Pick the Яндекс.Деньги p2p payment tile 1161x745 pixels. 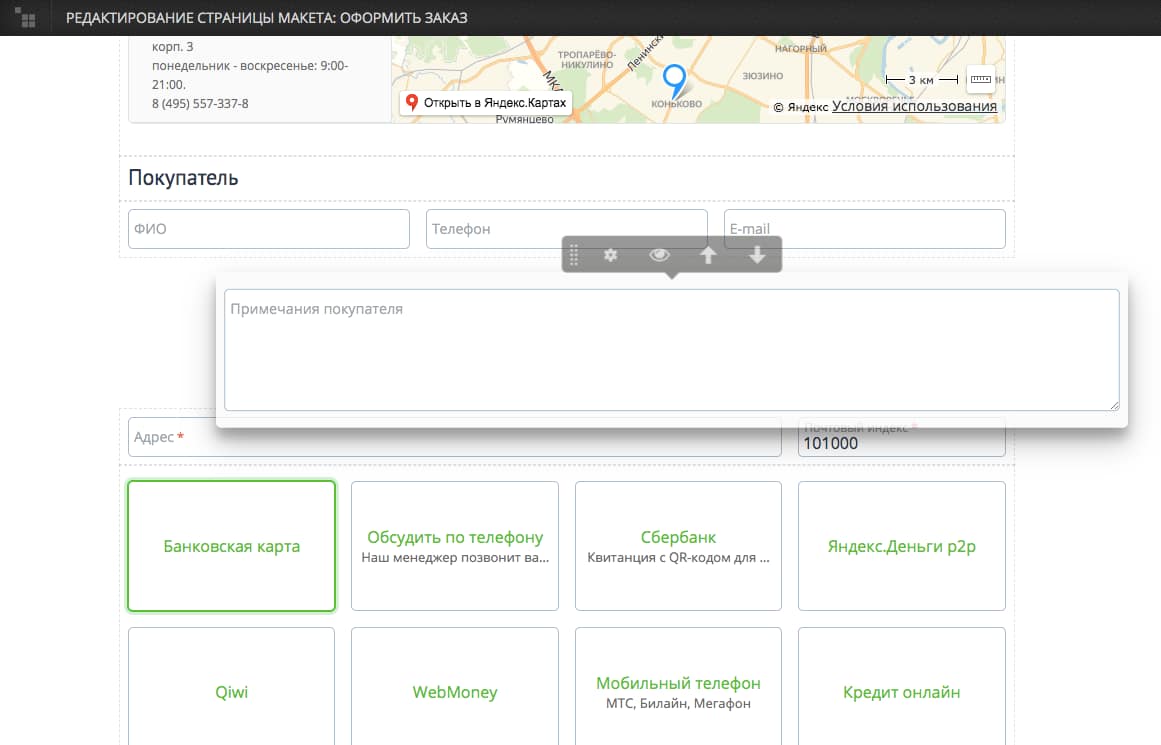[x=901, y=546]
